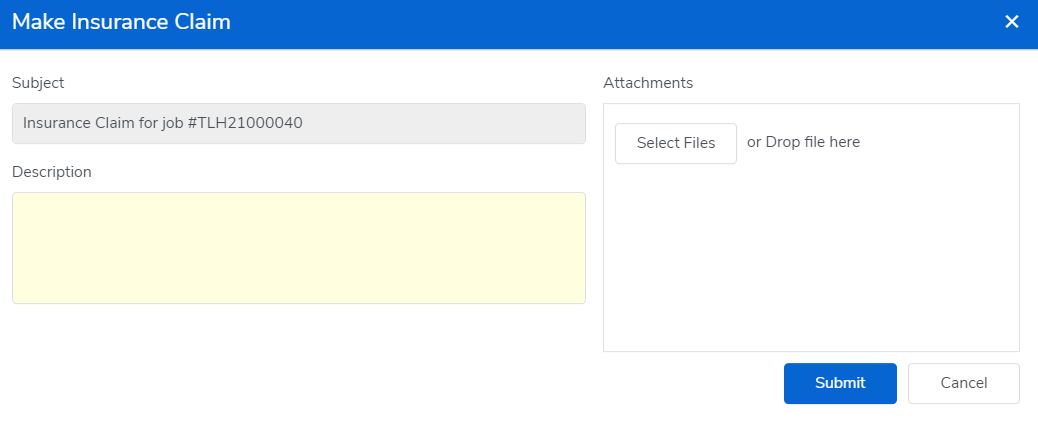Choose files to attach via Select Files
Viewport: 1038px width, 422px height.
tap(676, 143)
